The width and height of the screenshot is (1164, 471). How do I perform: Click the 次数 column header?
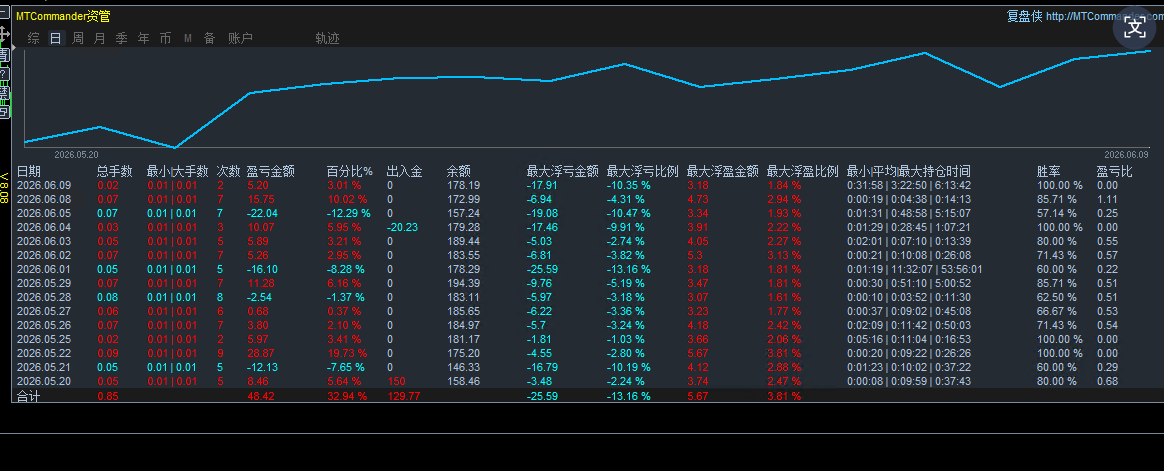coord(229,172)
